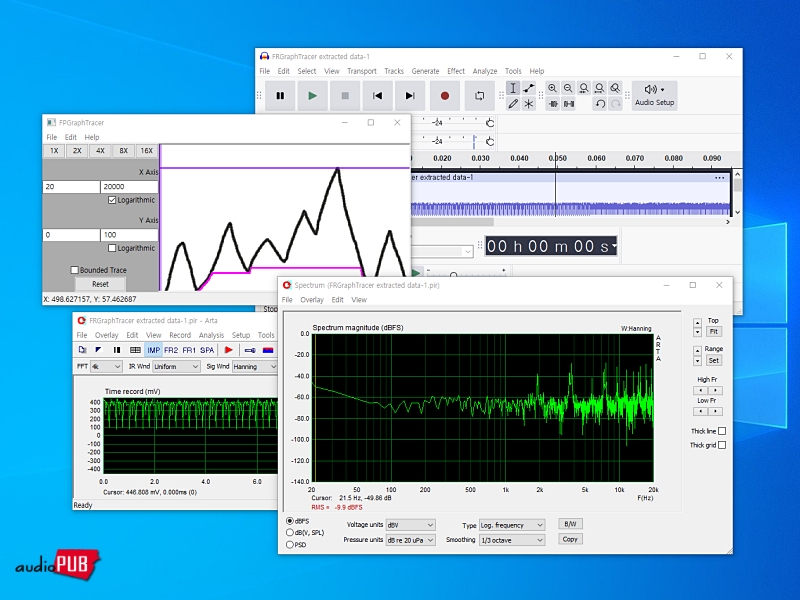Open the Pressure units dropdown
Image resolution: width=800 pixels, height=600 pixels.
click(411, 540)
